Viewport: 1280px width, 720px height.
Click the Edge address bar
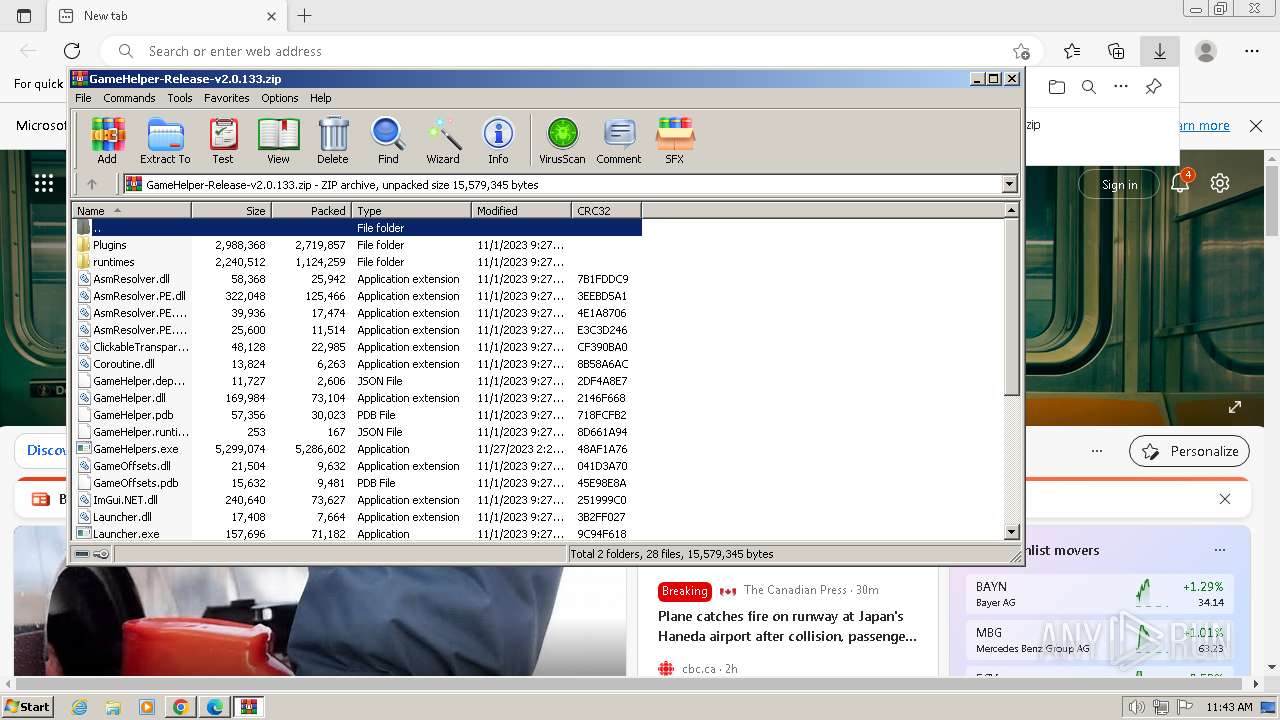pyautogui.click(x=570, y=51)
